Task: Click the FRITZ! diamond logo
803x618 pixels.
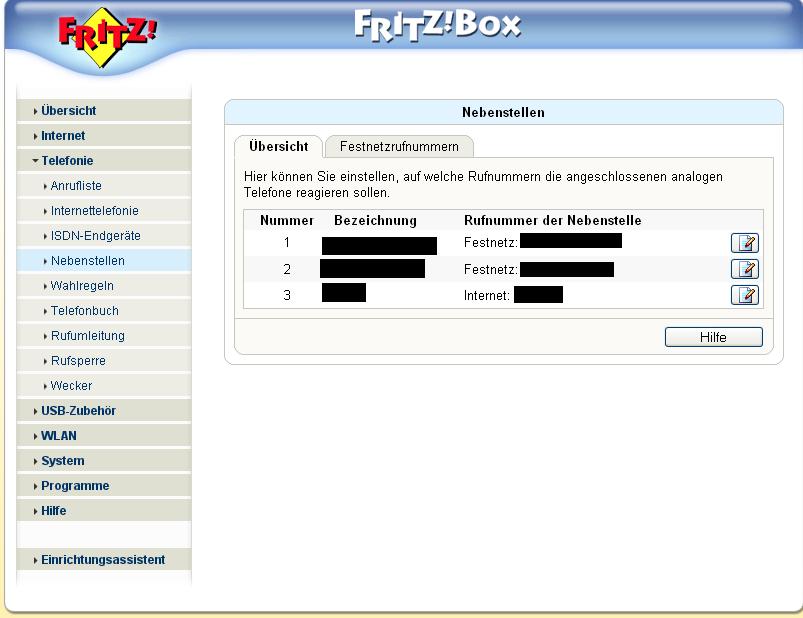Action: [107, 37]
